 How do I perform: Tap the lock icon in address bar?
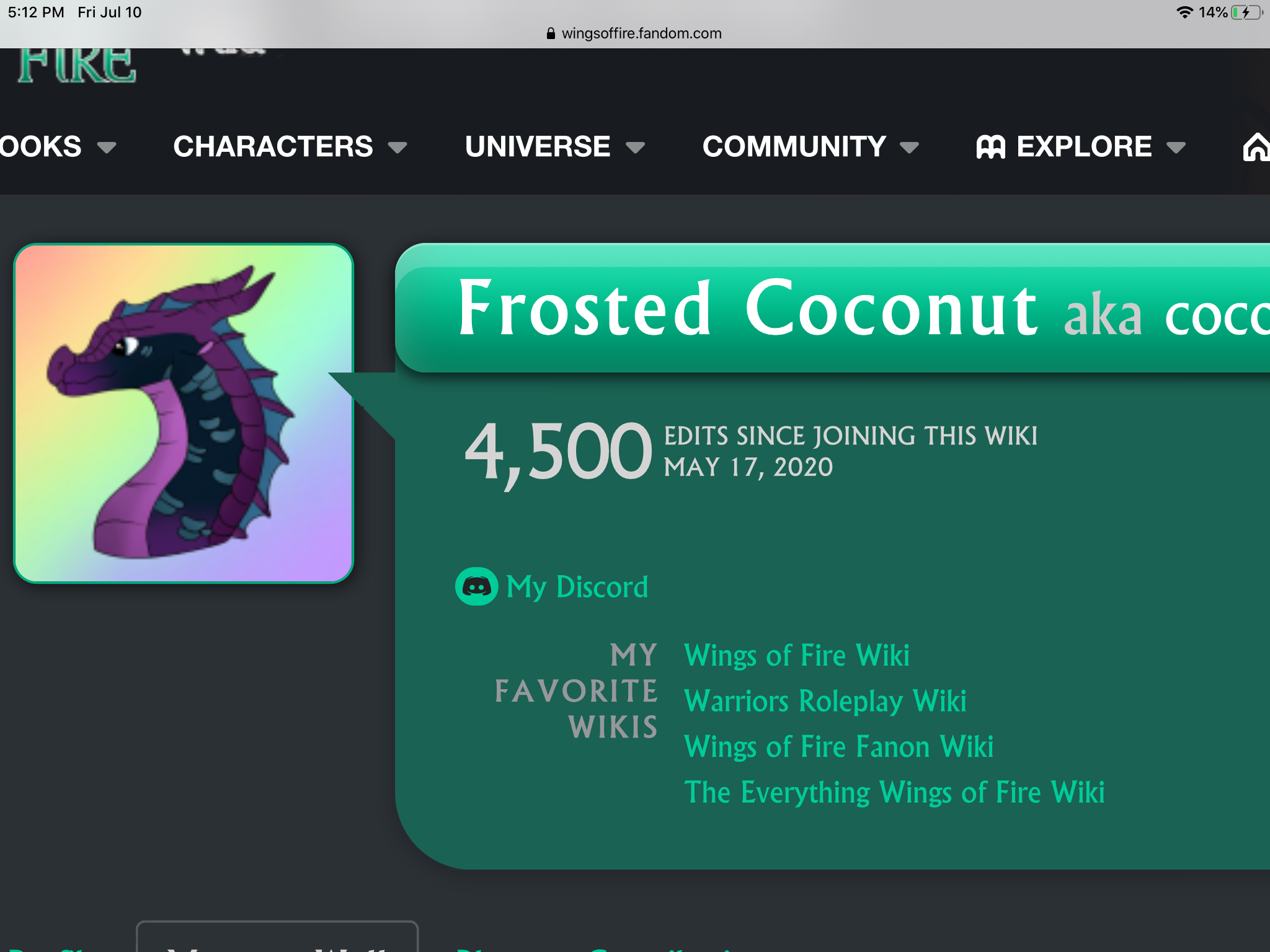coord(551,33)
